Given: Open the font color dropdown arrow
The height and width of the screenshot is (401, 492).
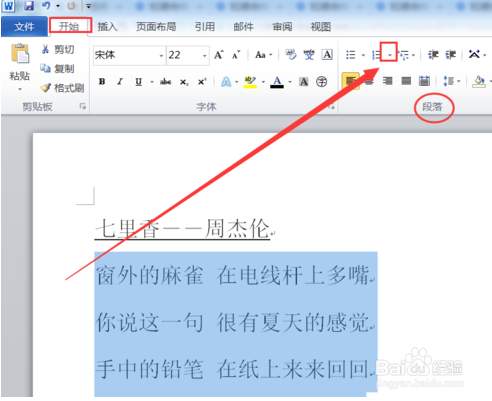Looking at the screenshot, I should [290, 82].
